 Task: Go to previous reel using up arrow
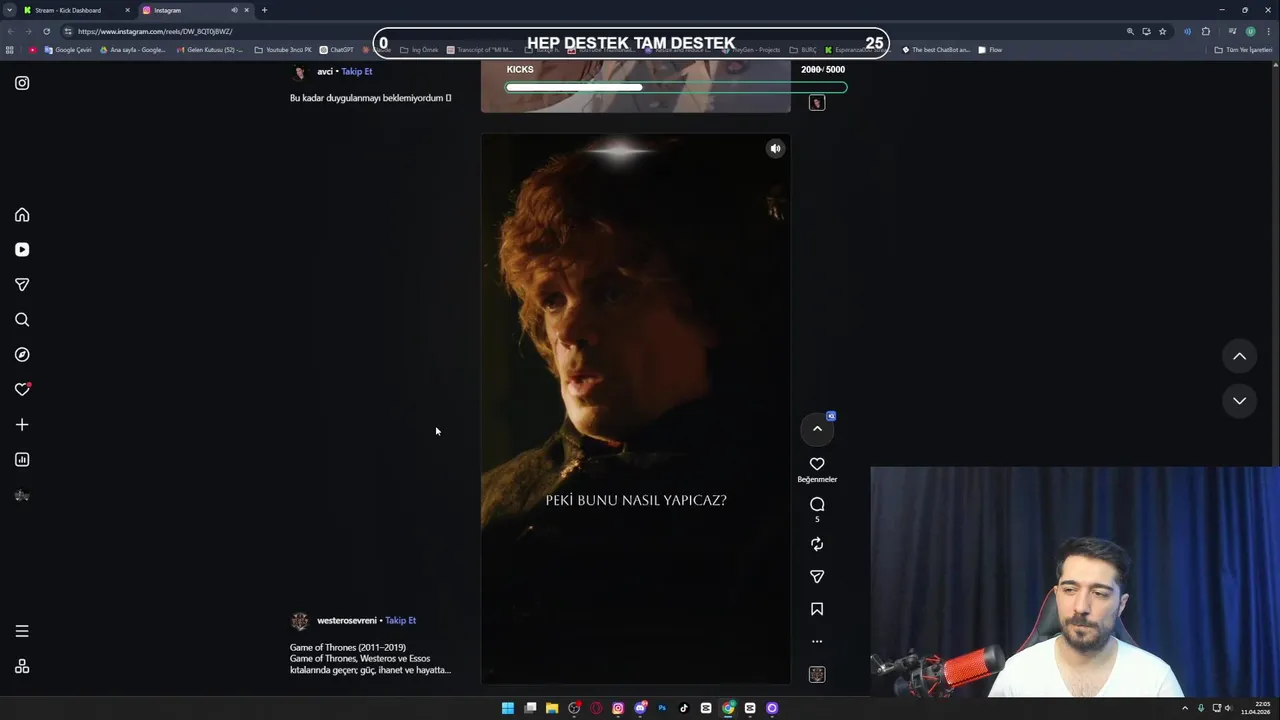tap(1239, 356)
